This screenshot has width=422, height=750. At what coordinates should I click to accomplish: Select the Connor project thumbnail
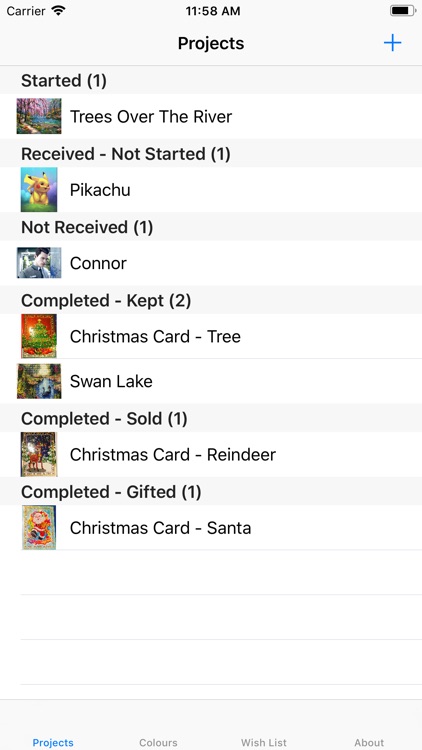coord(39,263)
